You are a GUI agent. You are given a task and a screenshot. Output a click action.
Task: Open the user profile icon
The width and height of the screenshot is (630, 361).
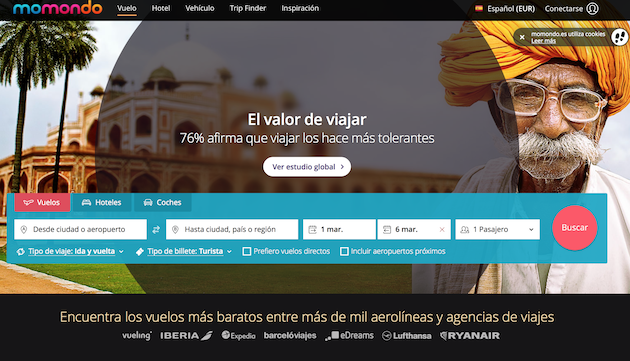[592, 8]
